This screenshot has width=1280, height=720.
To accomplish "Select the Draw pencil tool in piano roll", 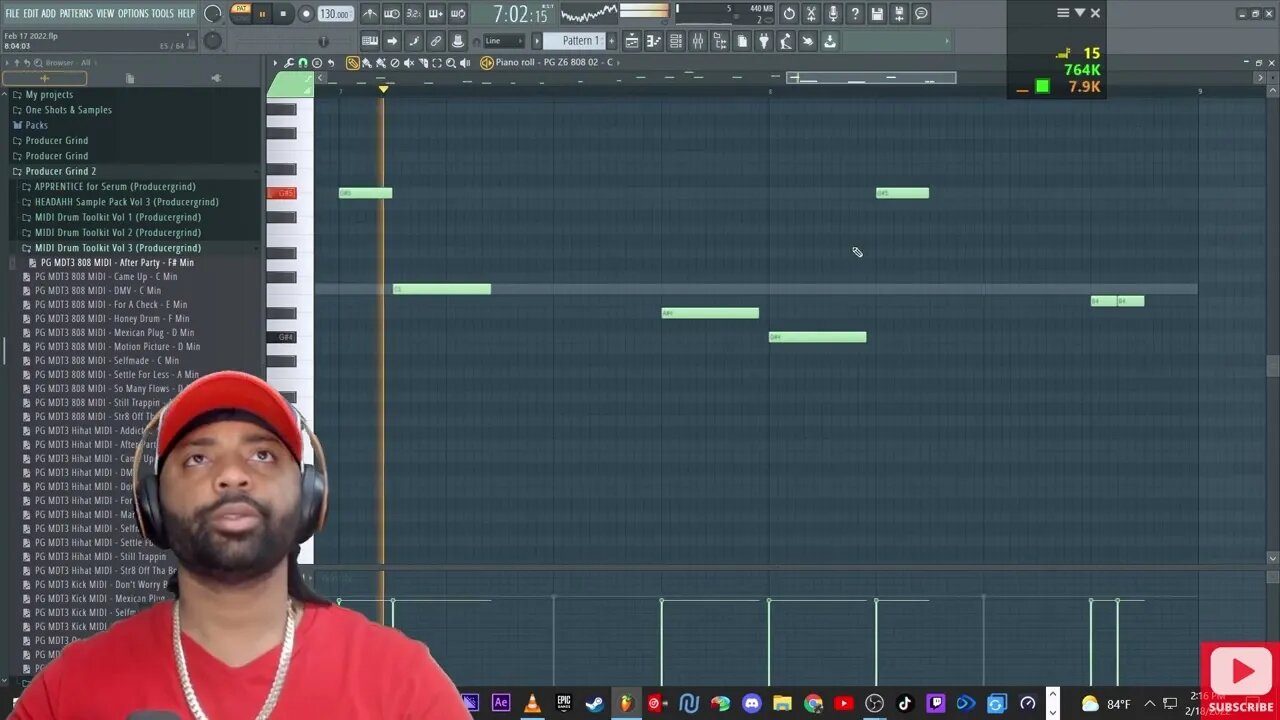I will pyautogui.click(x=353, y=63).
